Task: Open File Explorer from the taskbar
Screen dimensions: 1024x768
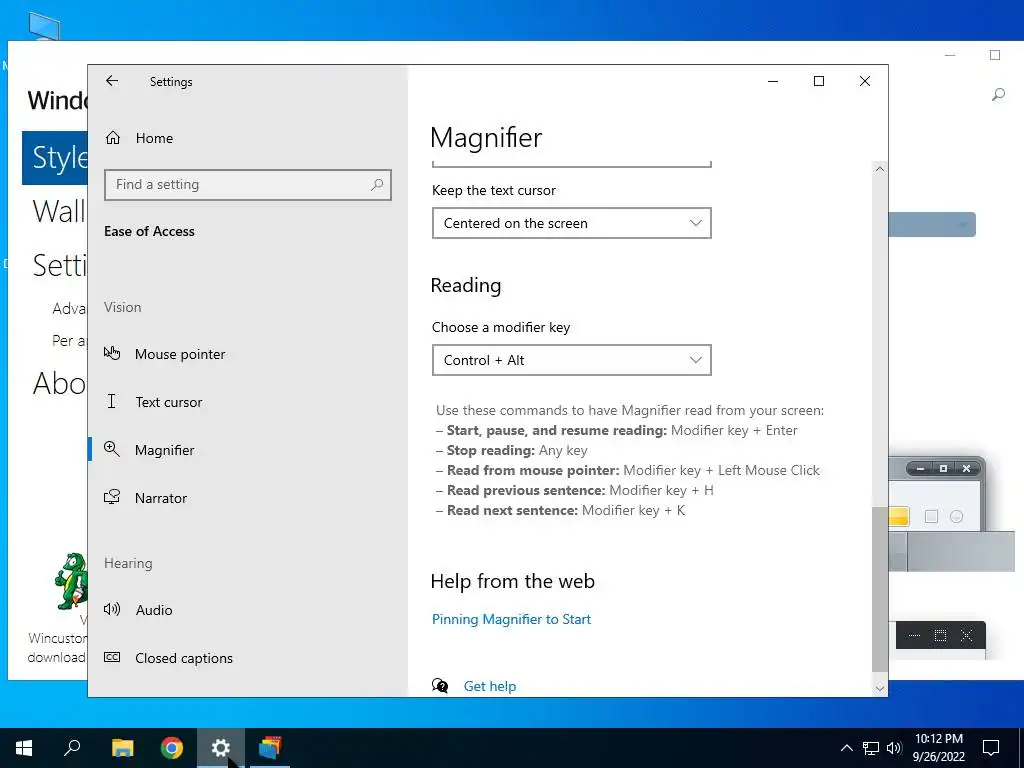Action: [122, 748]
